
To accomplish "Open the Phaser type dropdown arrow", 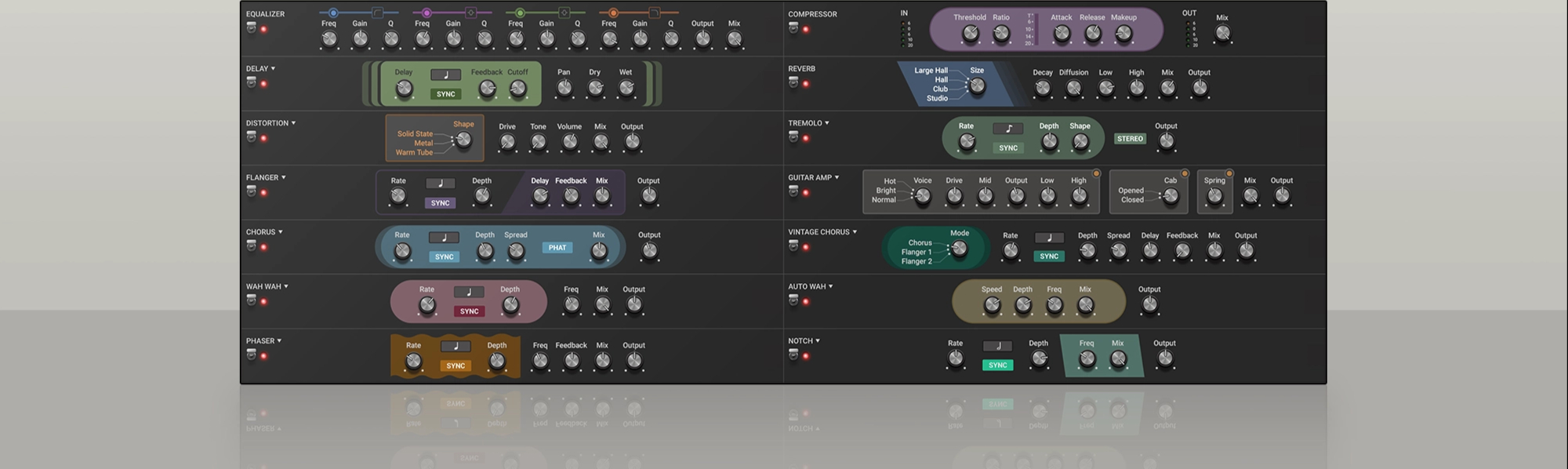I will (x=278, y=341).
